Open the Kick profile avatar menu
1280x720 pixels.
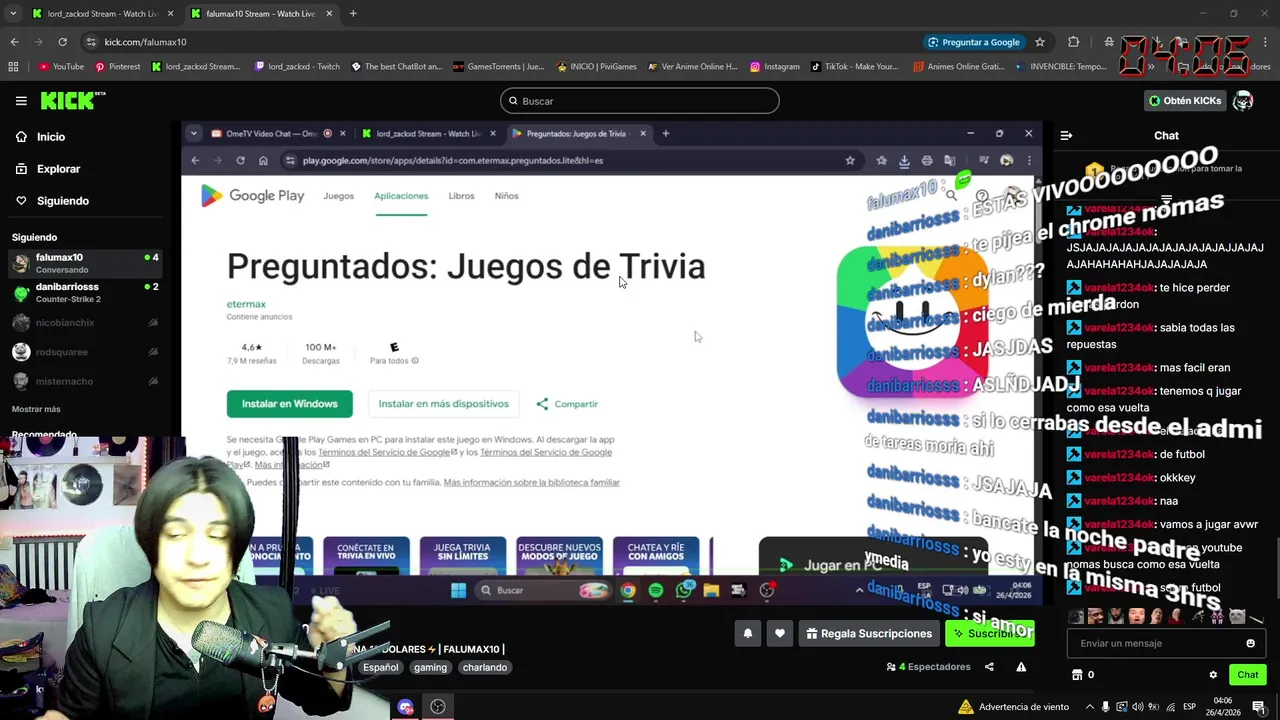tap(1243, 101)
